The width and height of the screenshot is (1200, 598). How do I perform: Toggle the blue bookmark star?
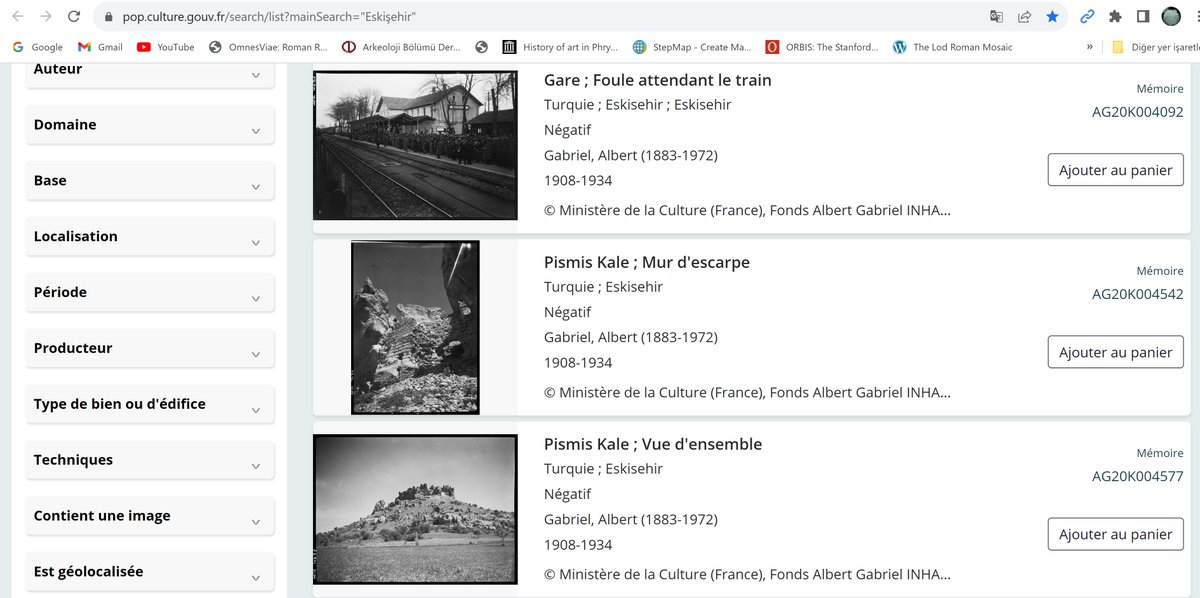click(1052, 17)
